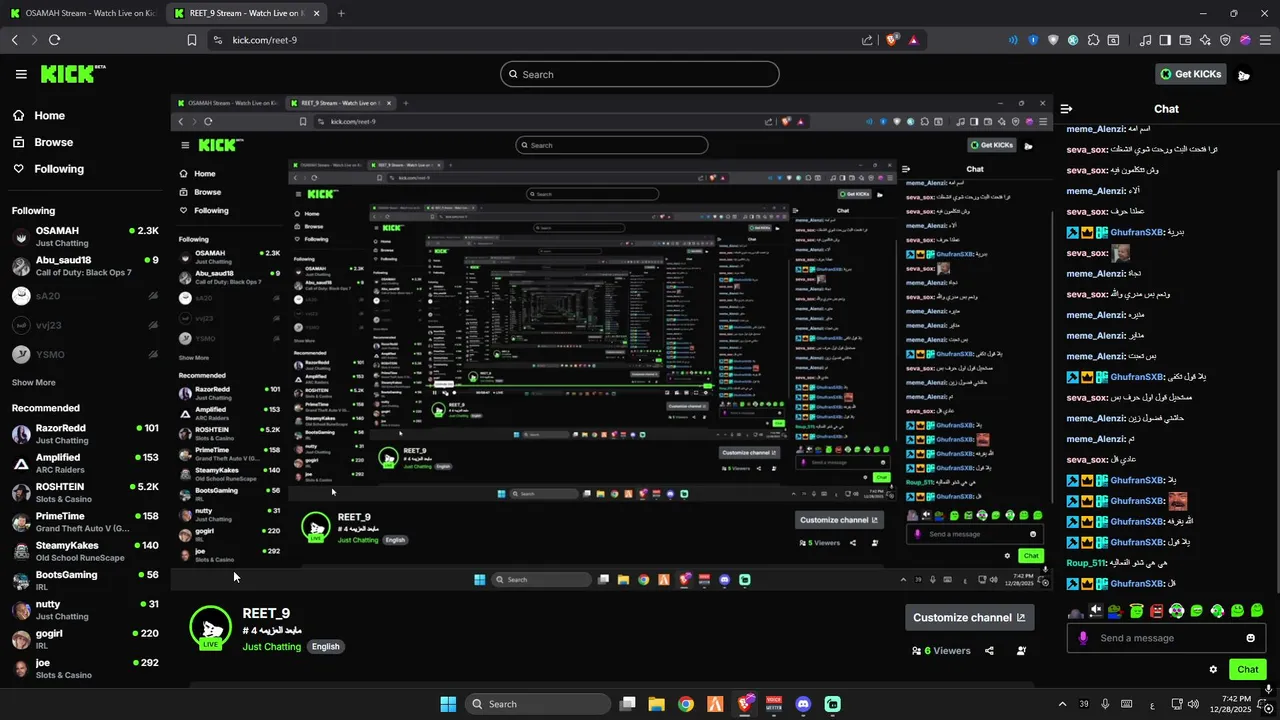
Task: Select the offline YSMO channel
Action: 85,355
